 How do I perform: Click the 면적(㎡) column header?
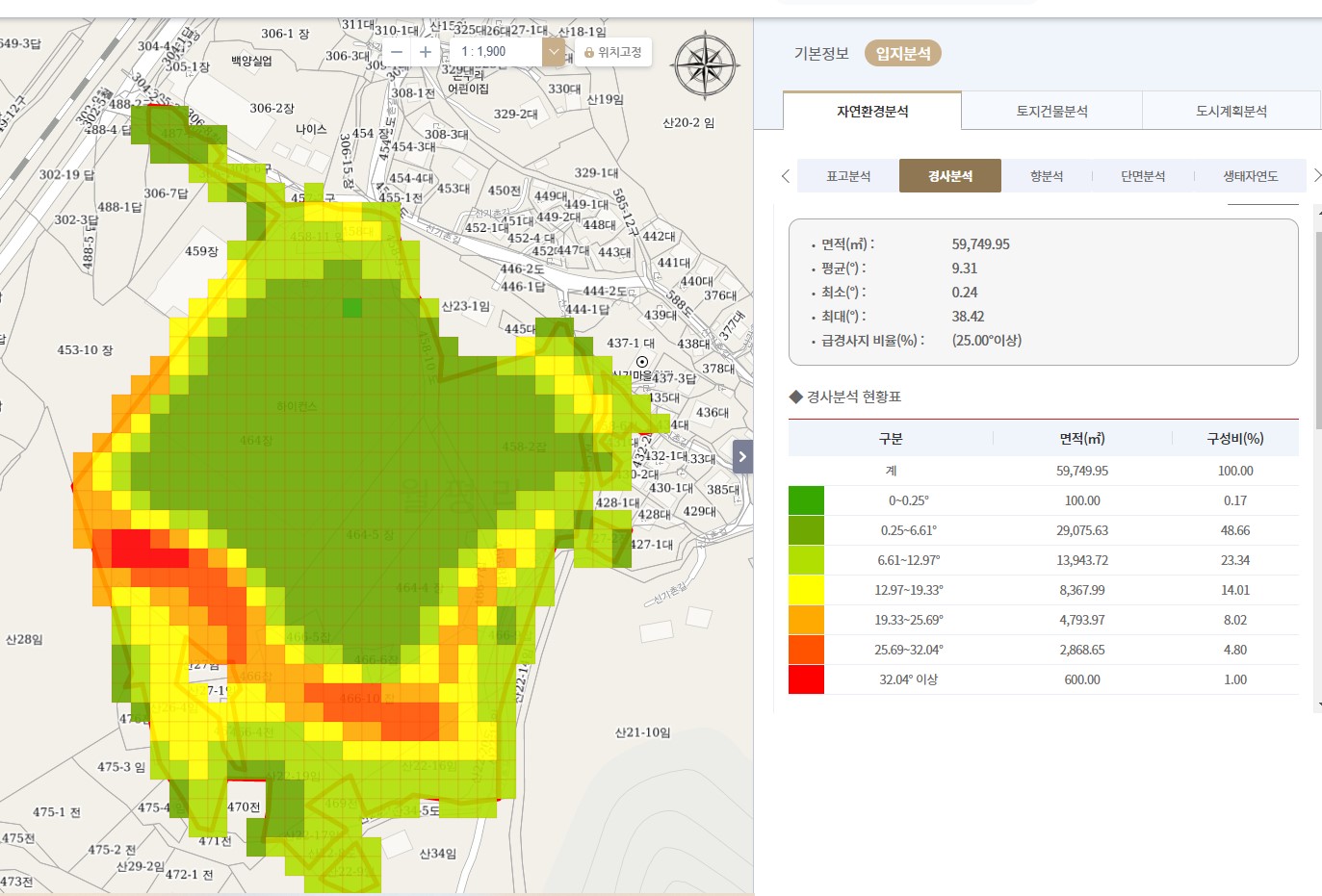click(1082, 438)
